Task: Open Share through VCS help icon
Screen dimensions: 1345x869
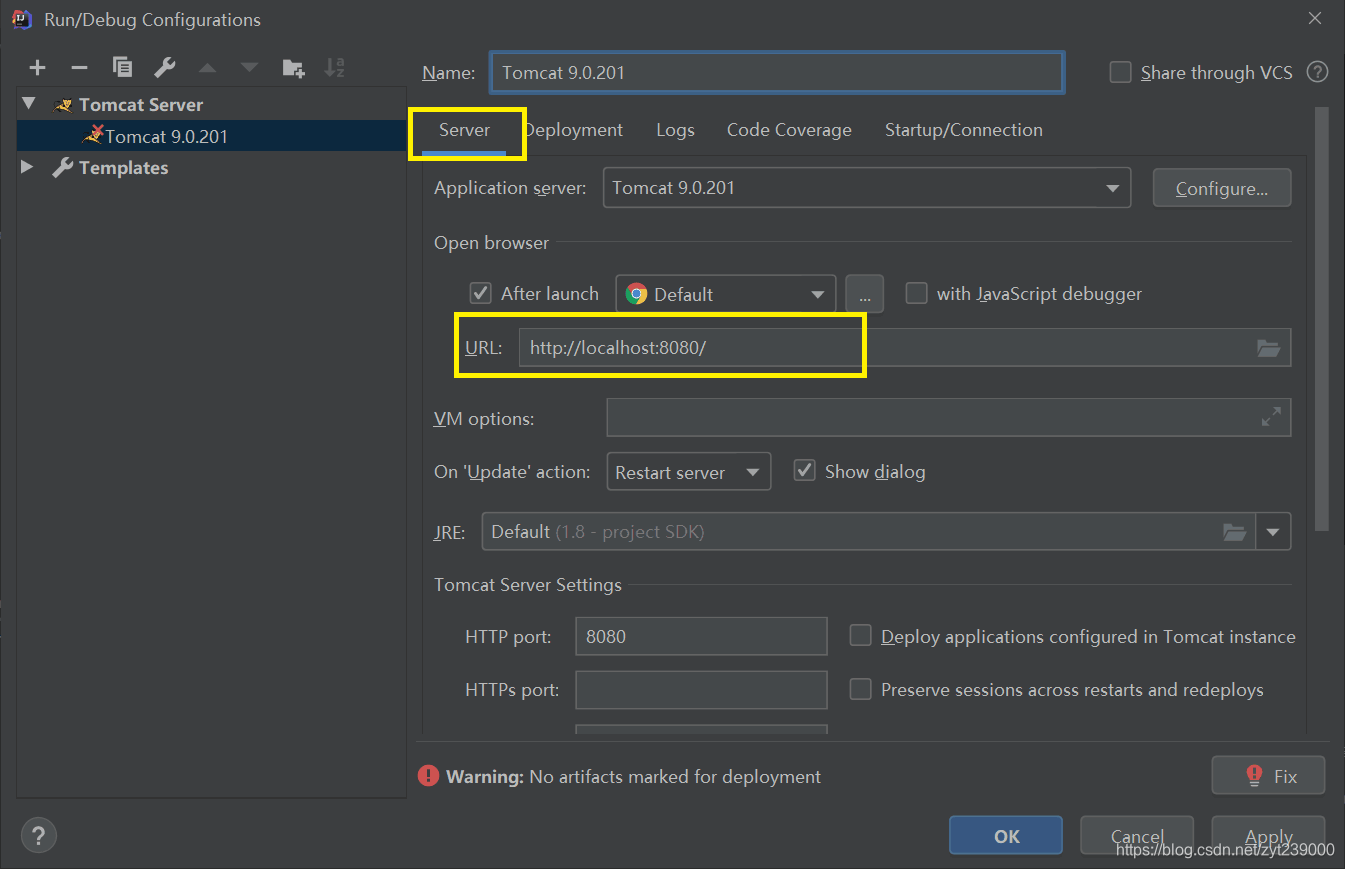Action: 1318,72
